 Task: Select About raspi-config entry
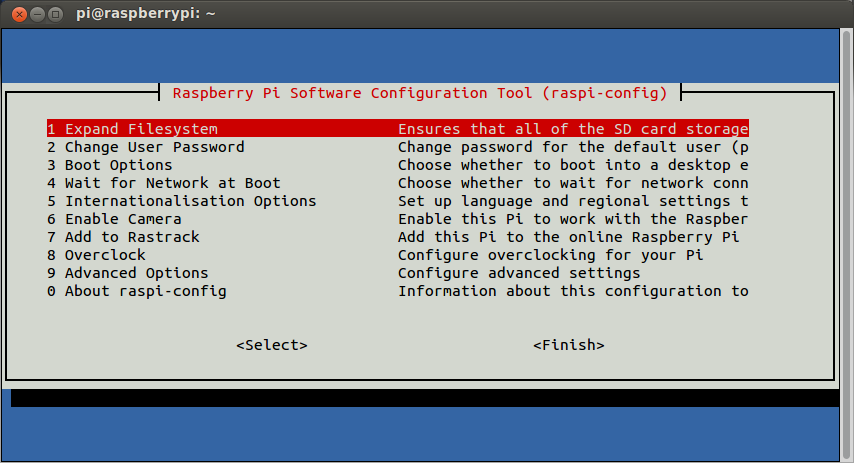tap(136, 291)
